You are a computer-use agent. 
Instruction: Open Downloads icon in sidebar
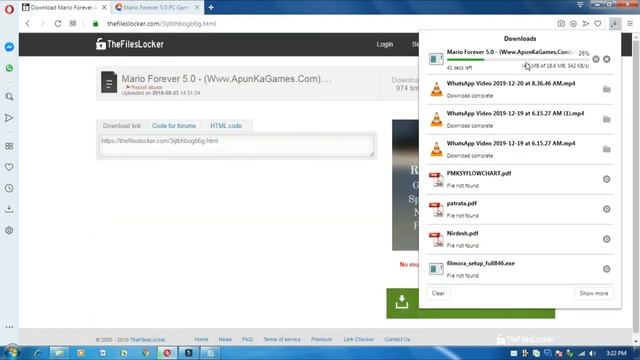click(x=9, y=209)
